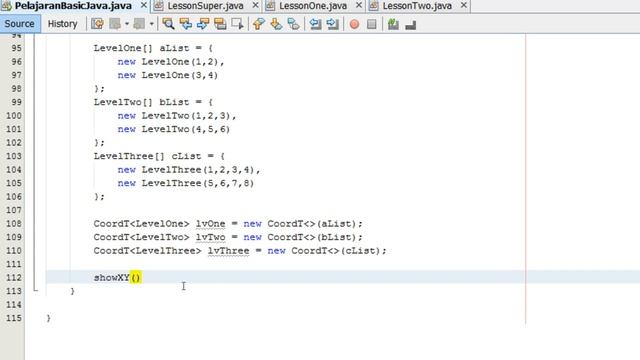Click 'new LevelThree(5,6,7,8)' on line 105

(x=186, y=183)
